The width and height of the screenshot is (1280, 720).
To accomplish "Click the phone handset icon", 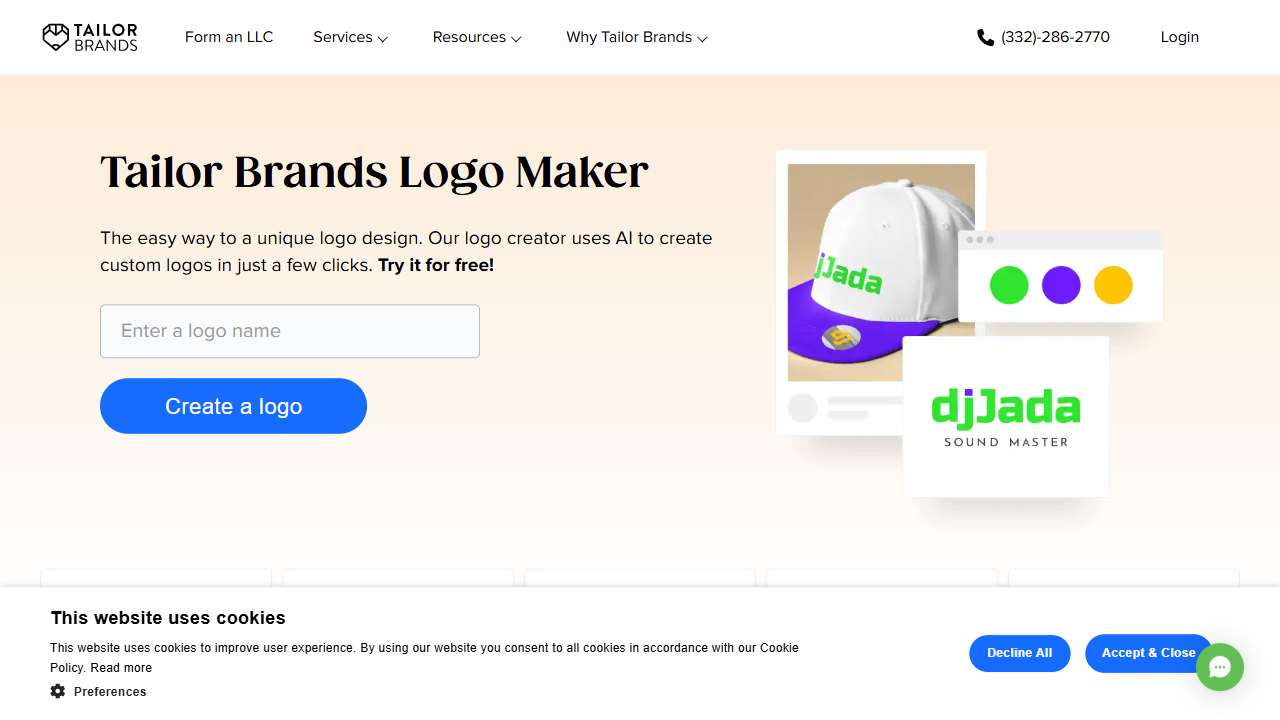I will click(x=985, y=37).
